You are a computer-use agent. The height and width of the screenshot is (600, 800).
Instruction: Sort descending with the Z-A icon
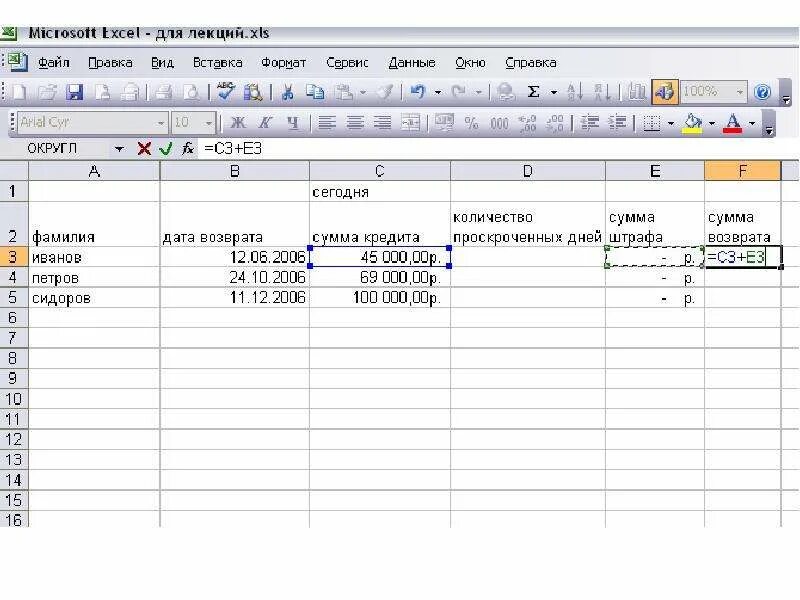point(602,92)
